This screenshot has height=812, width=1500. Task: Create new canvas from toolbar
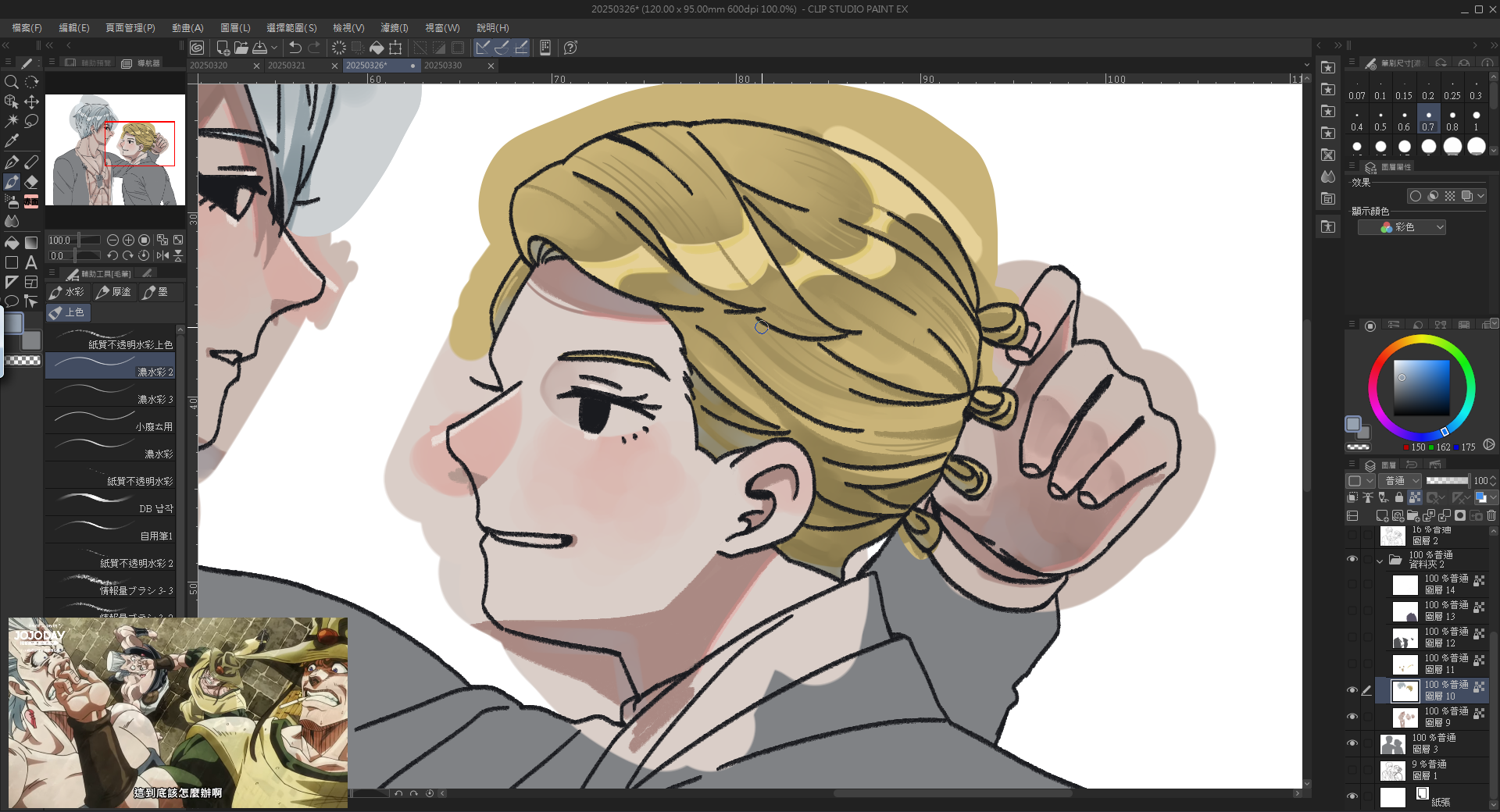[223, 48]
